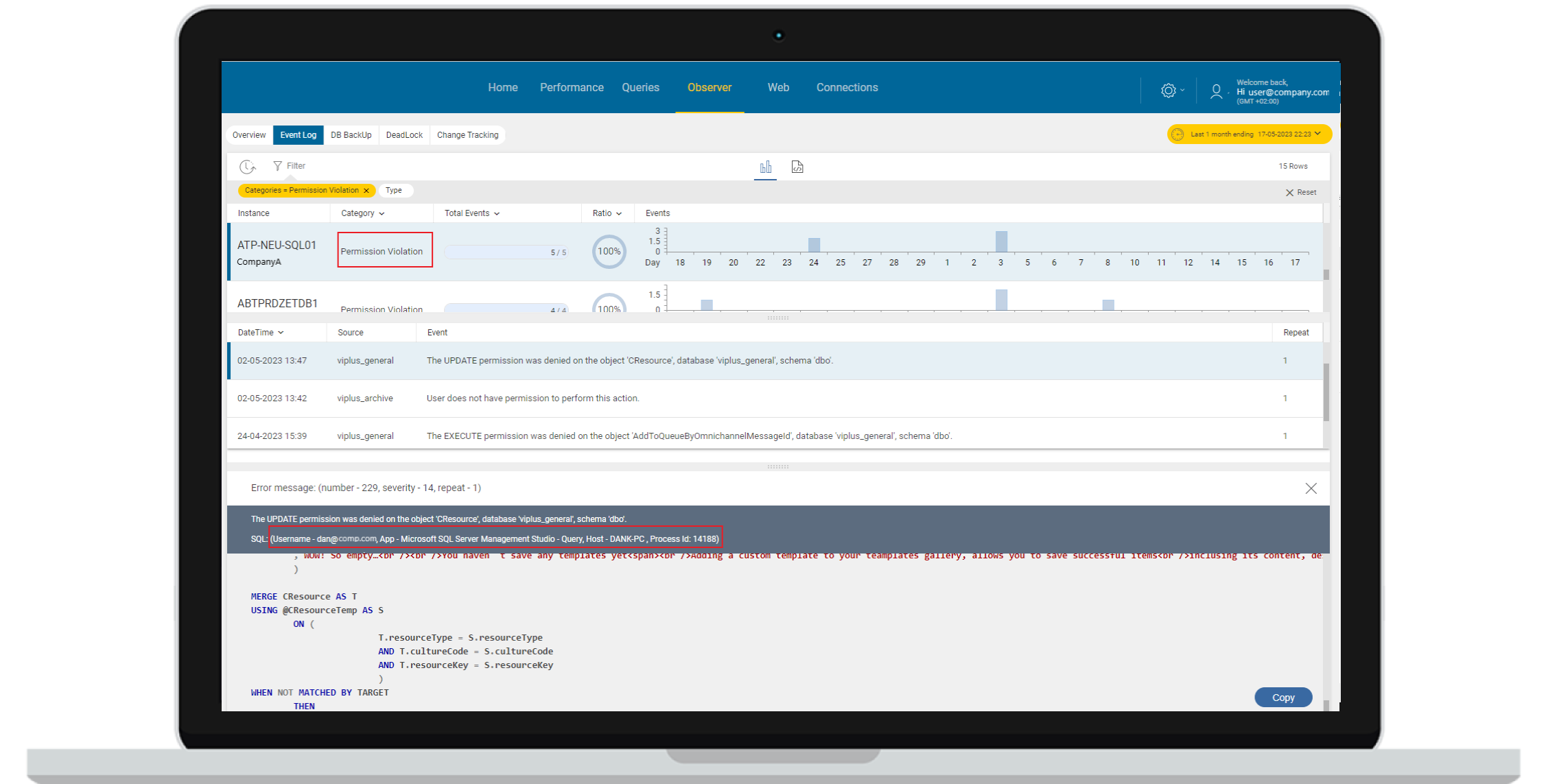Click the export file icon
Screen dimensions: 1546x784
[x=797, y=167]
